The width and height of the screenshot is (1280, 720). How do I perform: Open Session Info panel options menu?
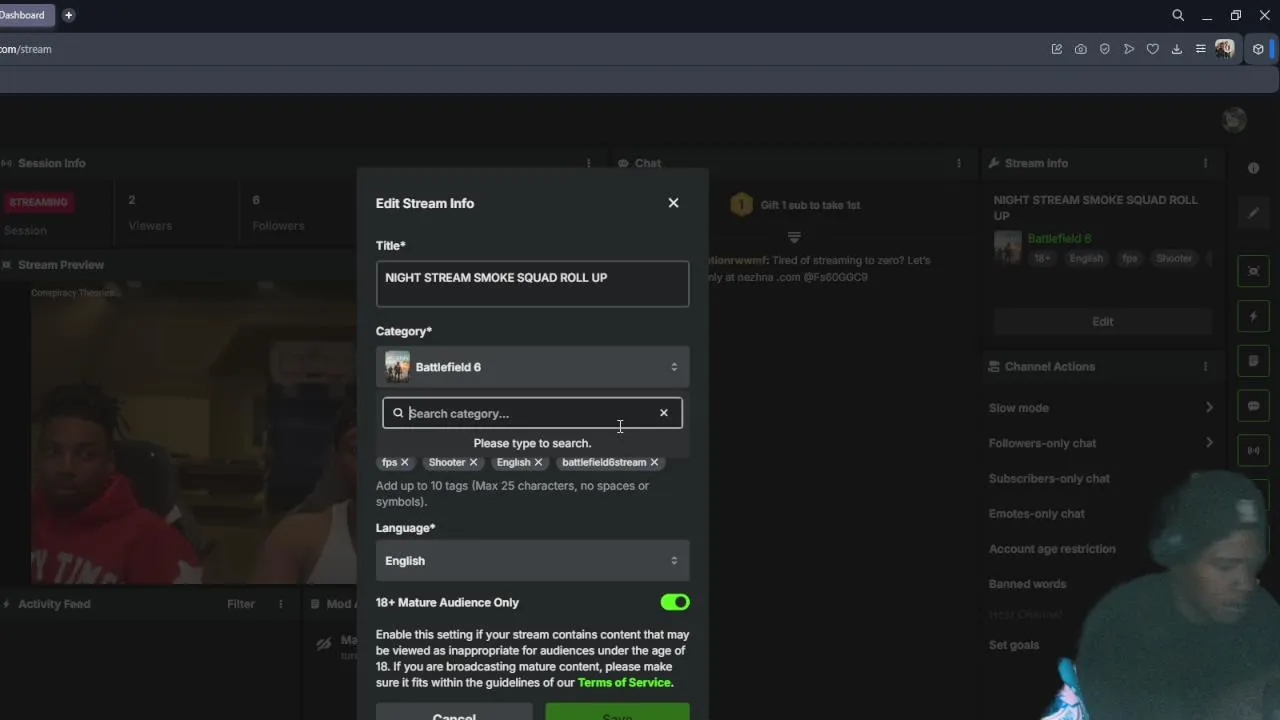point(588,163)
